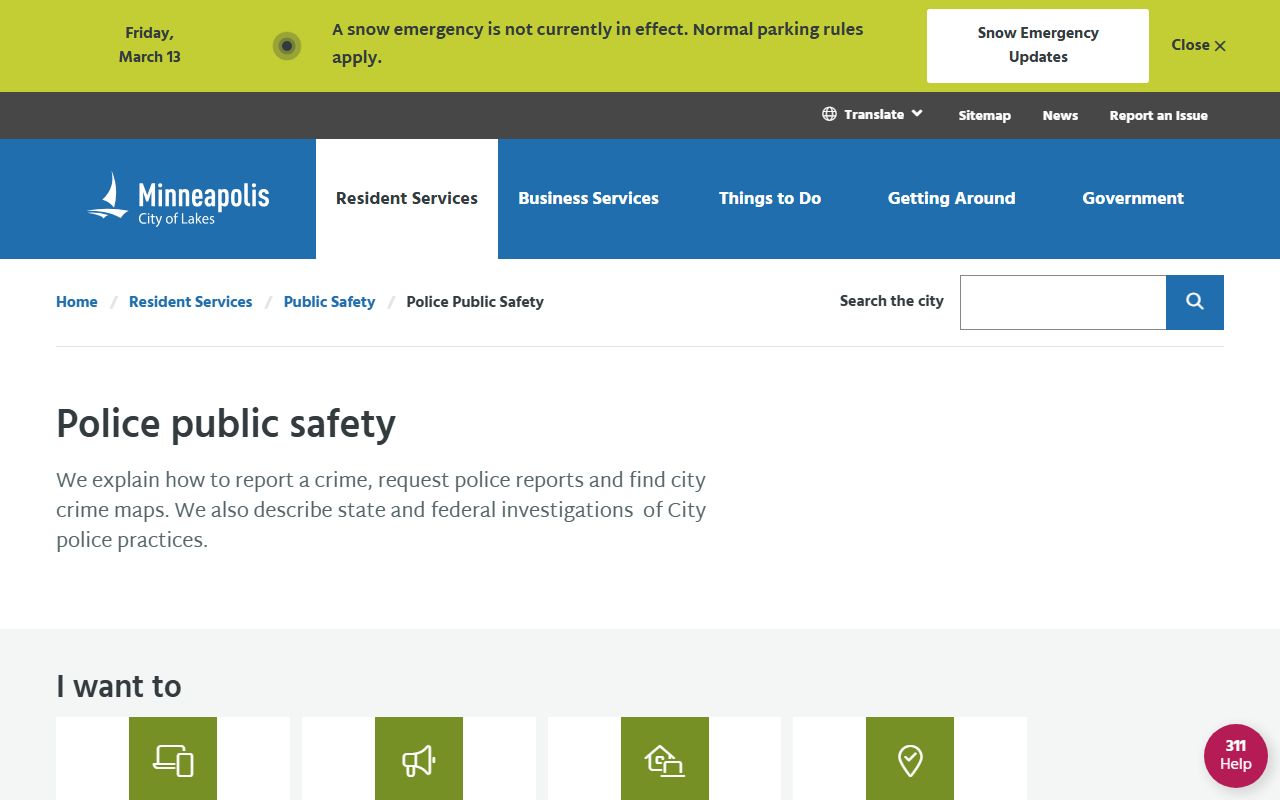Viewport: 1280px width, 800px height.
Task: Go to the Home breadcrumb link
Action: 77,302
